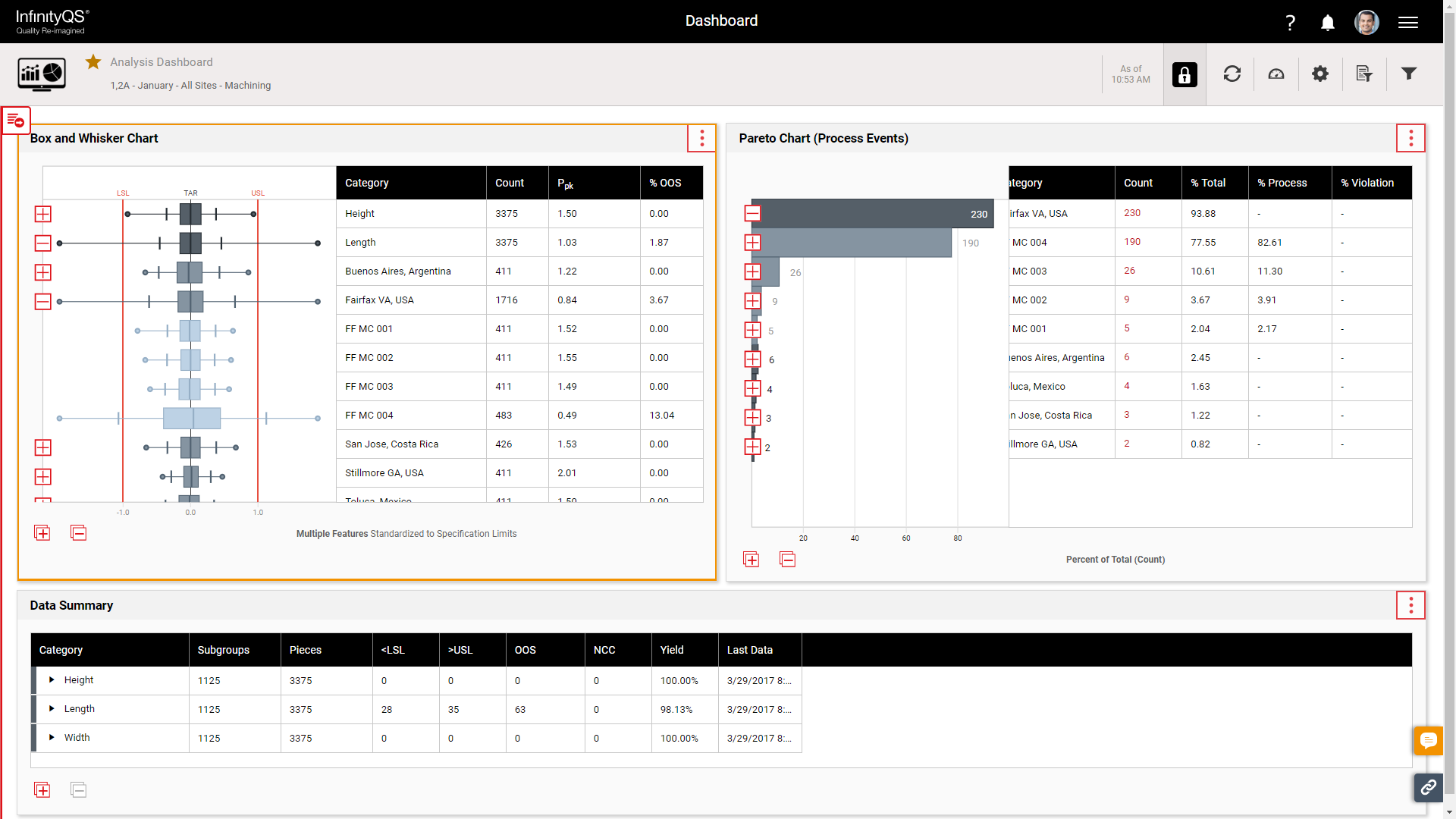Viewport: 1456px width, 819px height.
Task: Open the Pareto Chart options menu
Action: point(1410,138)
